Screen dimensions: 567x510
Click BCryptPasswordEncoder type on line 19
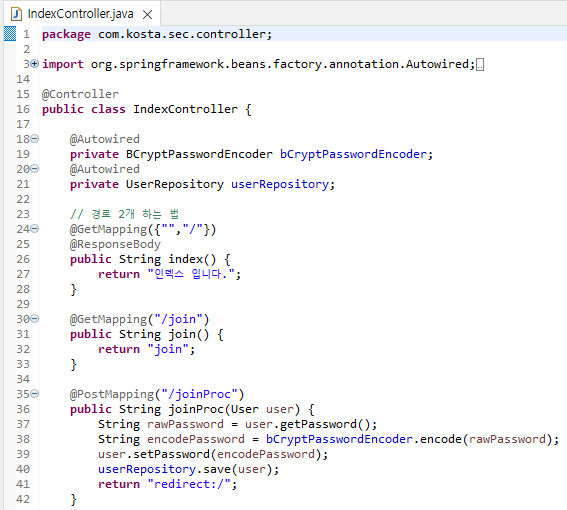click(199, 154)
